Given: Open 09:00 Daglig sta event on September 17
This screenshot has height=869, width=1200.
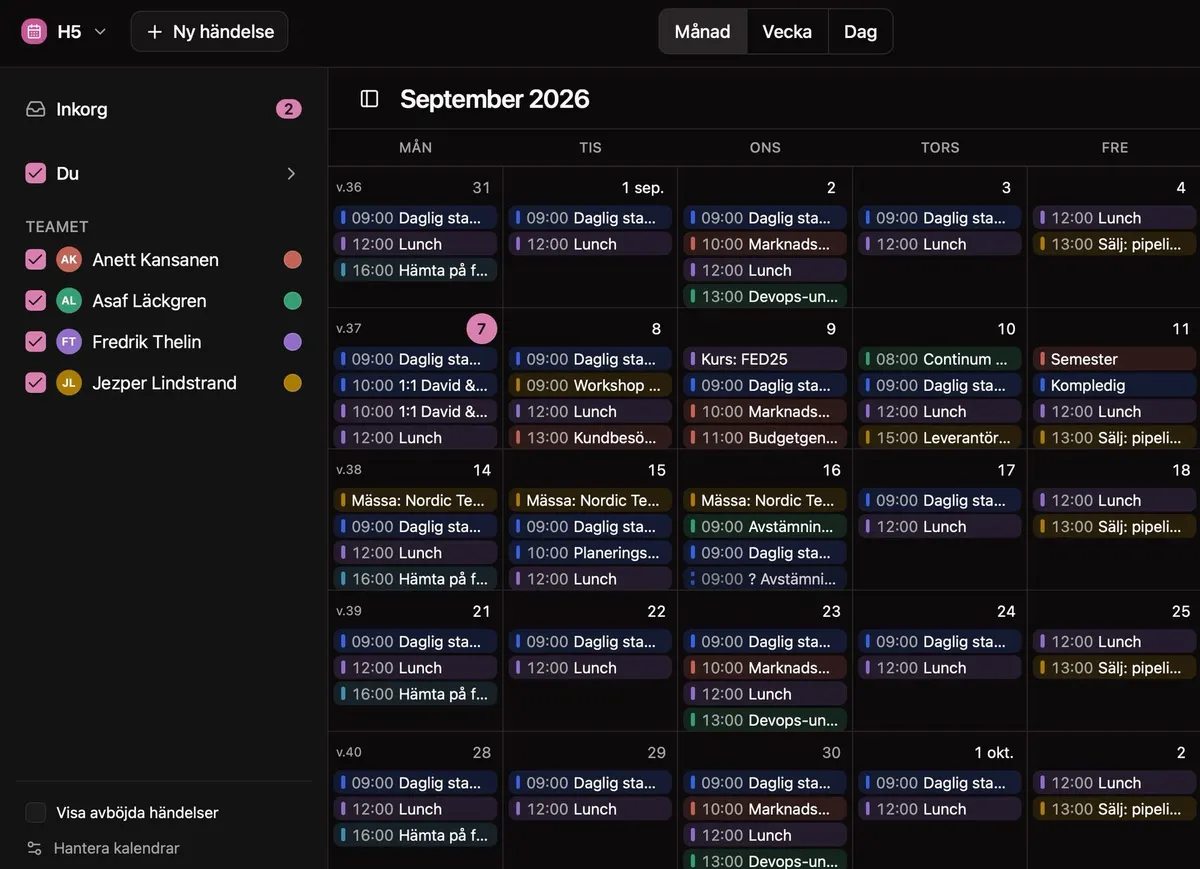Looking at the screenshot, I should pos(940,500).
